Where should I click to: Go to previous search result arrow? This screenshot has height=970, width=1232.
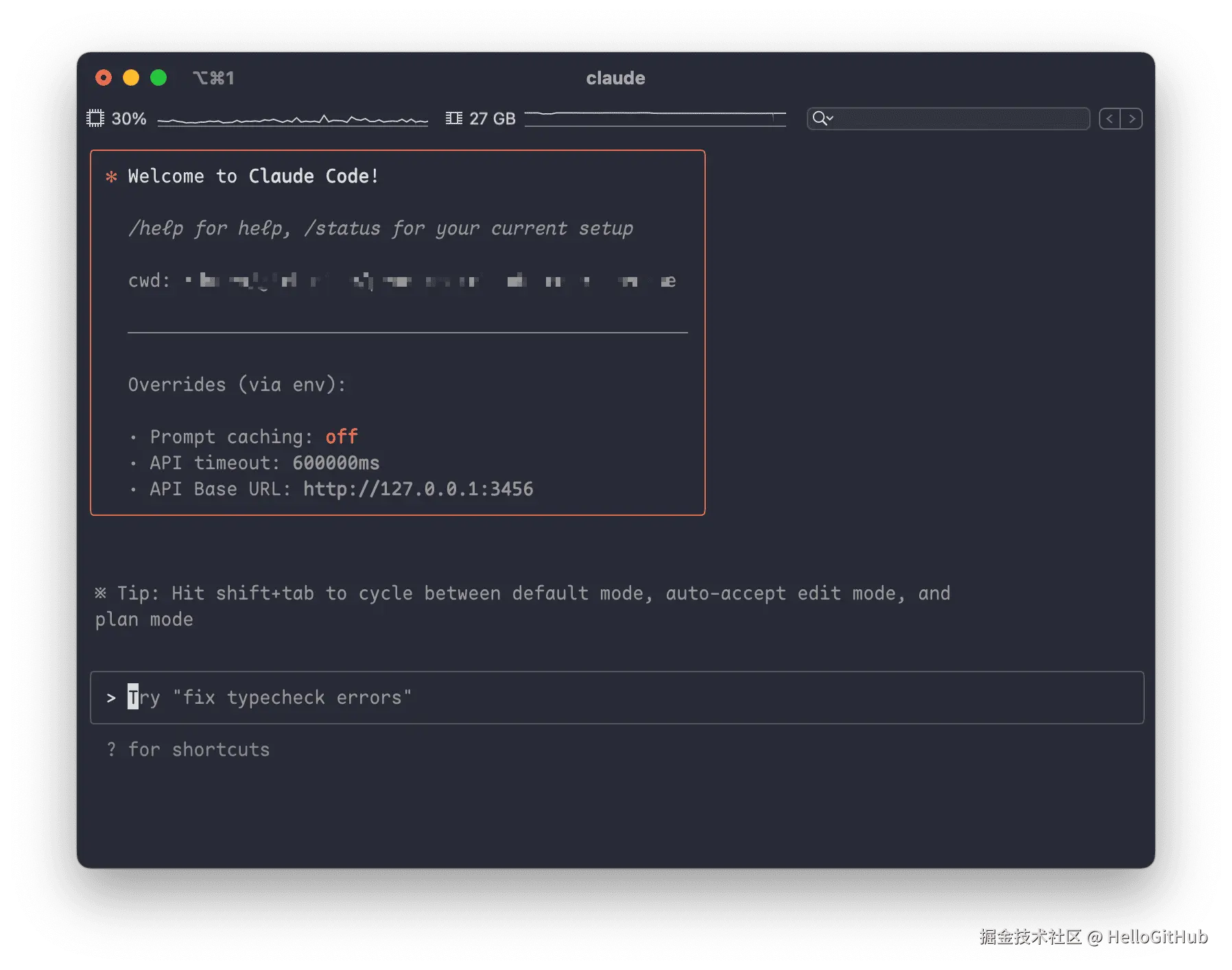coord(1110,119)
